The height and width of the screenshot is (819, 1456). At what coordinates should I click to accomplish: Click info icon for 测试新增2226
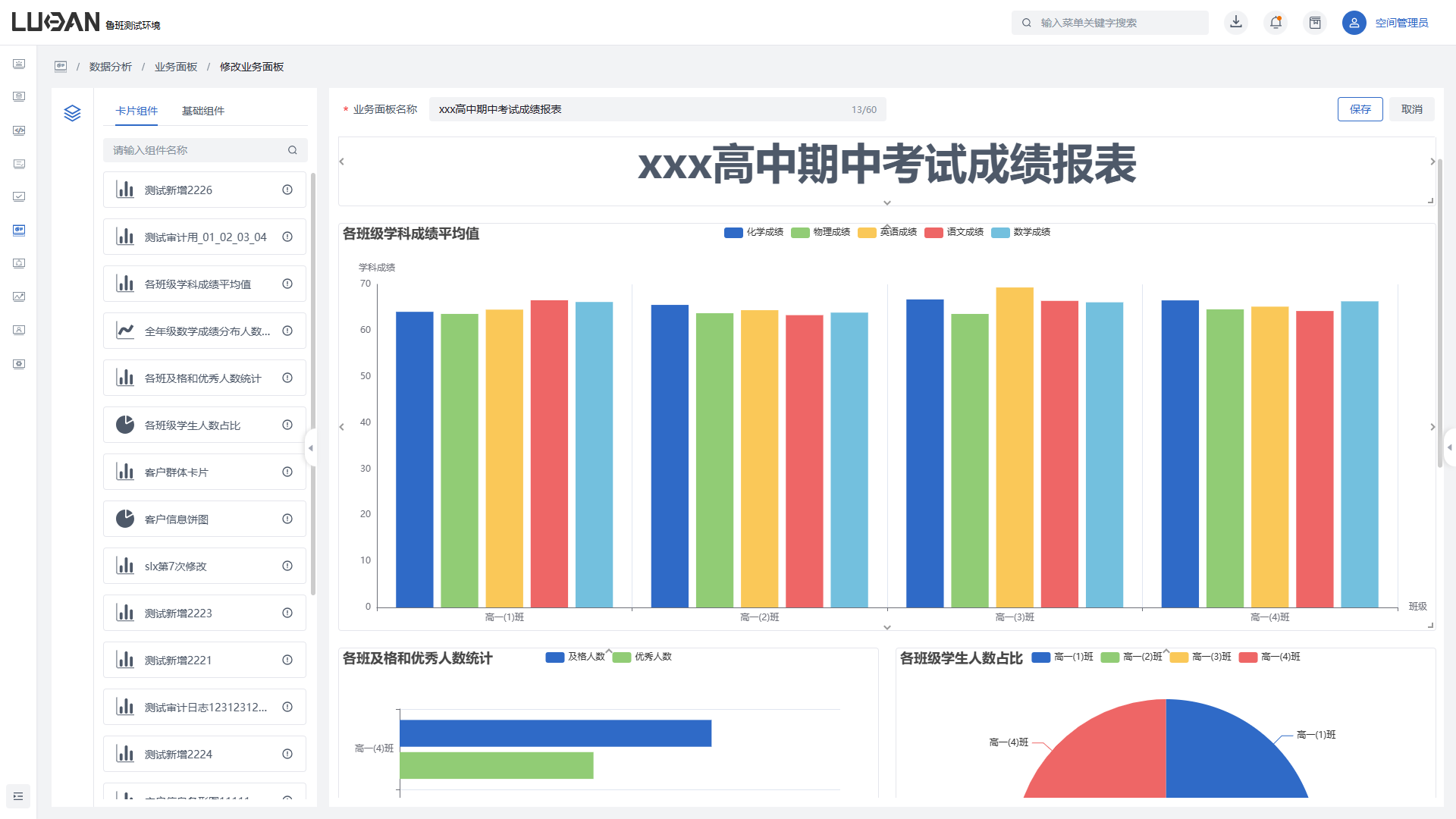point(287,190)
